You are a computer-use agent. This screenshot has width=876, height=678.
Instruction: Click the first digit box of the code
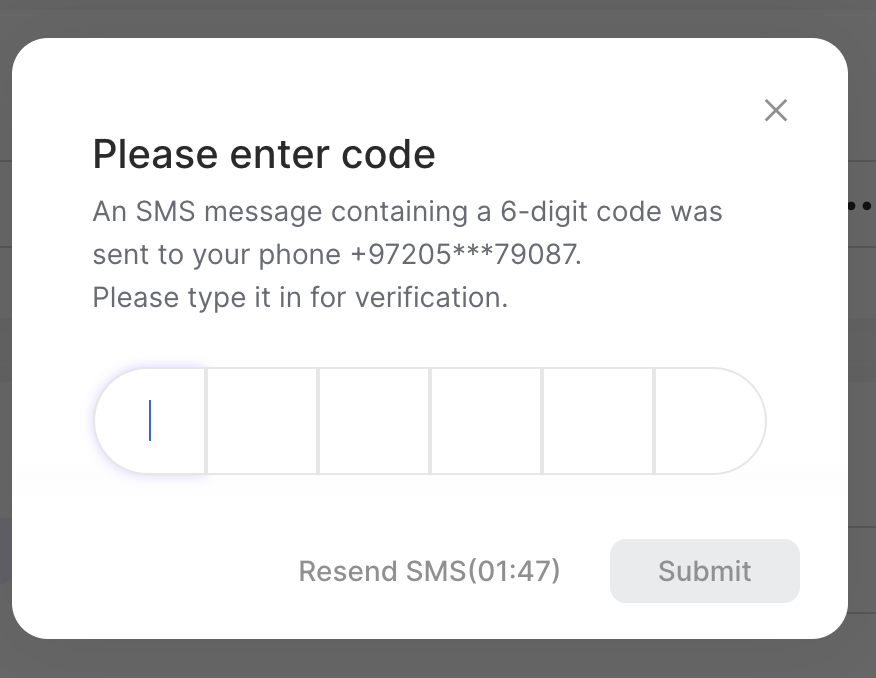[x=151, y=421]
